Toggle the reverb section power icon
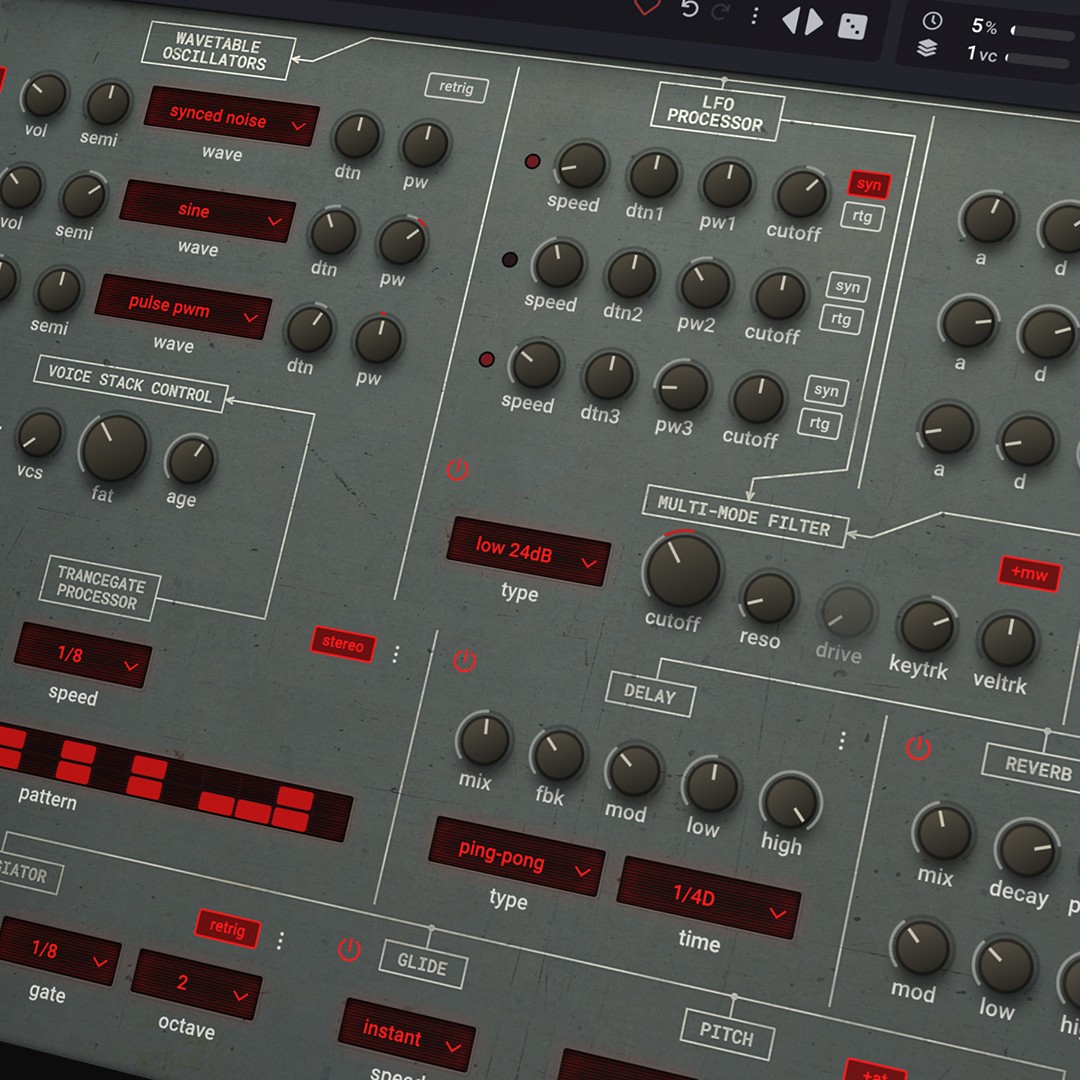1080x1080 pixels. tap(918, 747)
